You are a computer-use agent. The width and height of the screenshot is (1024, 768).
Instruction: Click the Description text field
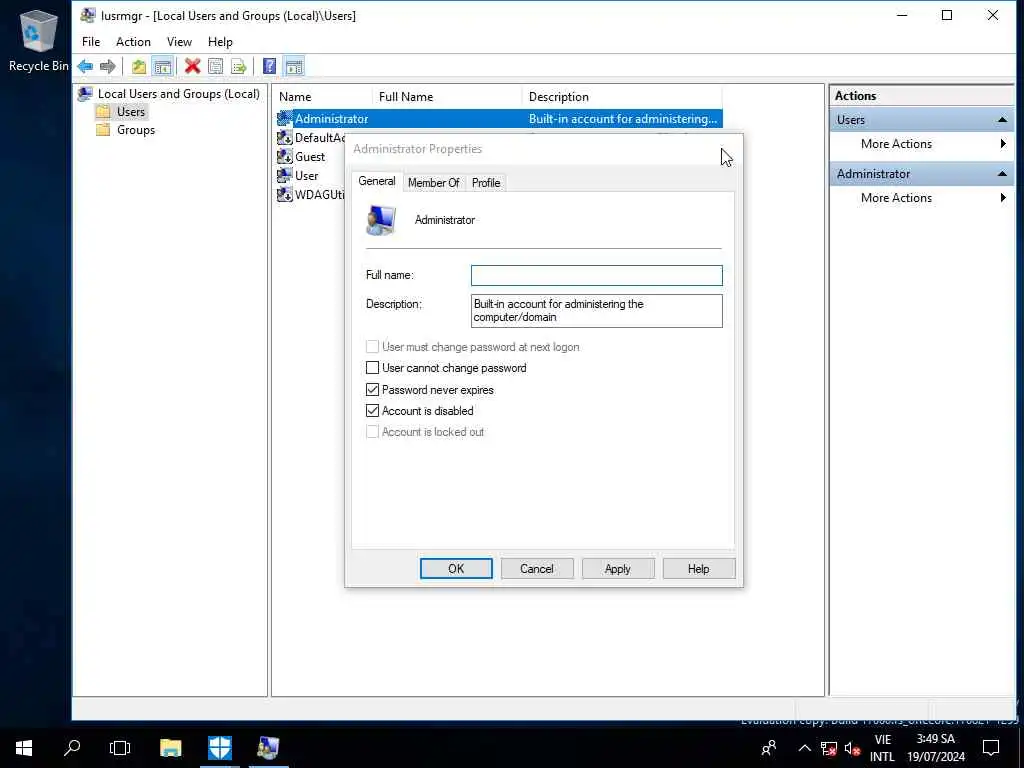(x=596, y=311)
